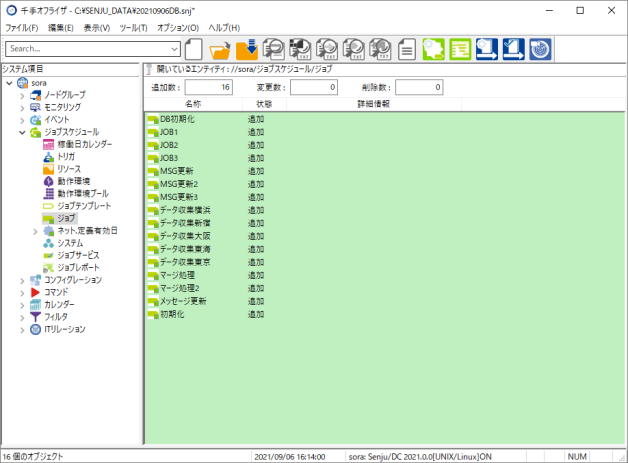Sort by the 名称 column header
Viewport: 628px width, 463px height.
coord(193,104)
